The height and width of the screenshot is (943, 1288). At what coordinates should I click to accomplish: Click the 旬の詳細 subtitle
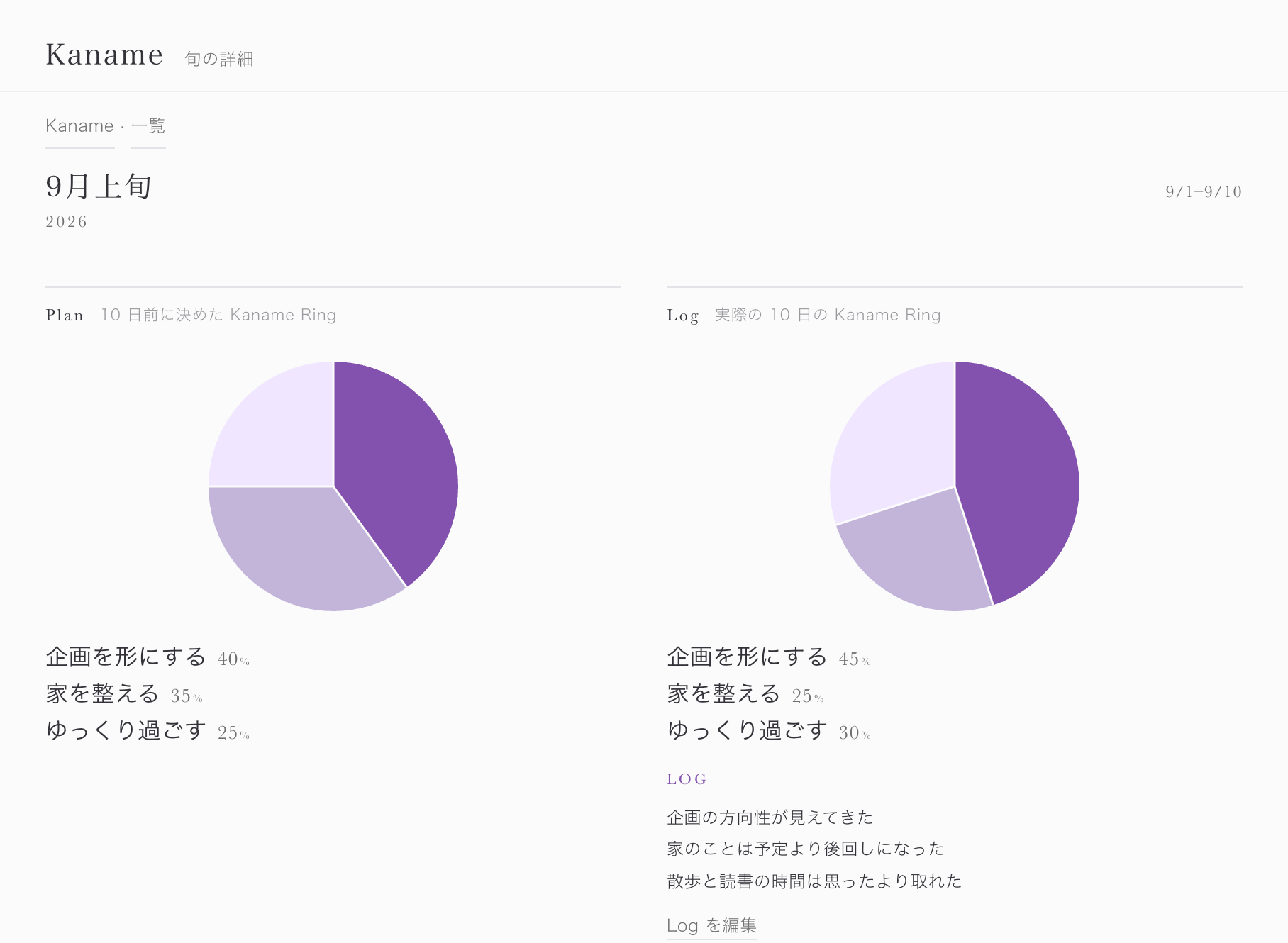219,59
